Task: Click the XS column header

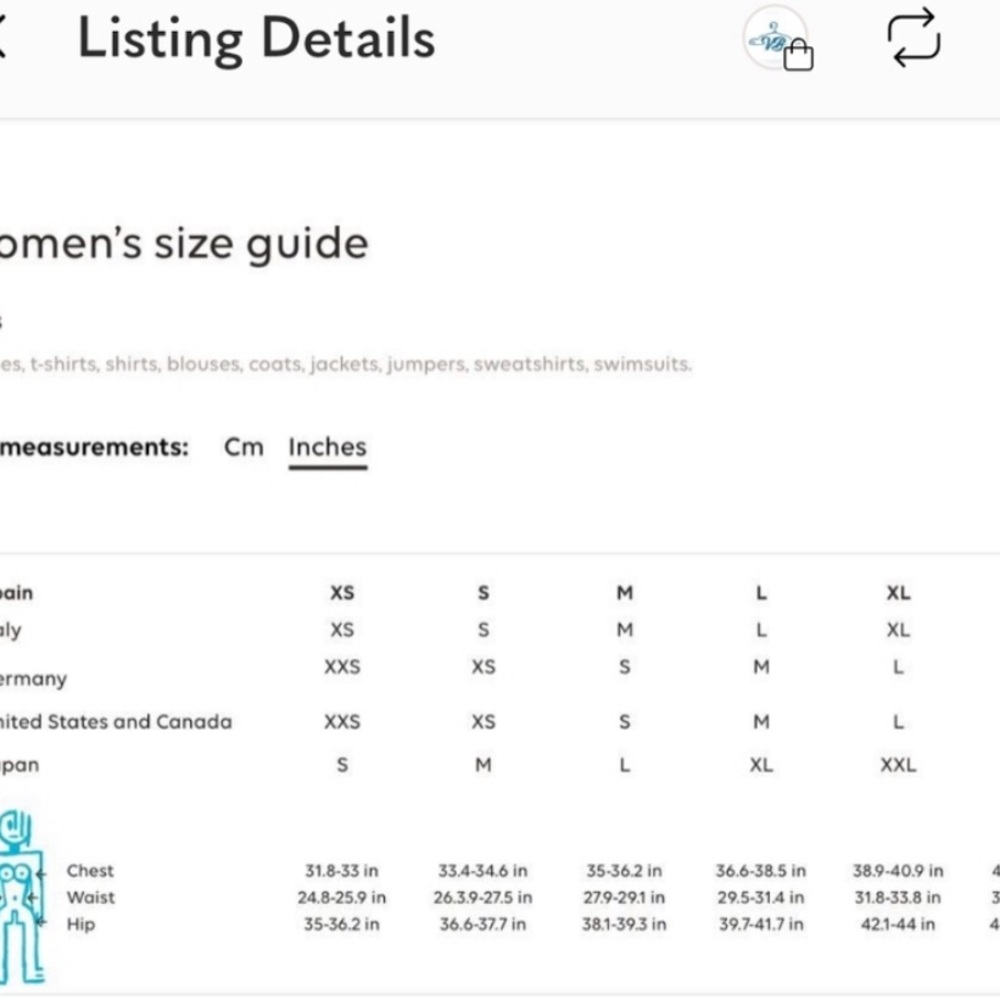Action: [342, 592]
